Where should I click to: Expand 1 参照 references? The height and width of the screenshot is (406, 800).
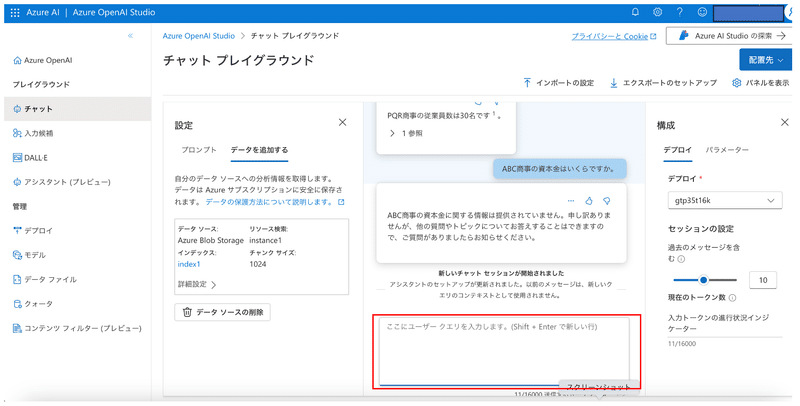tap(406, 133)
